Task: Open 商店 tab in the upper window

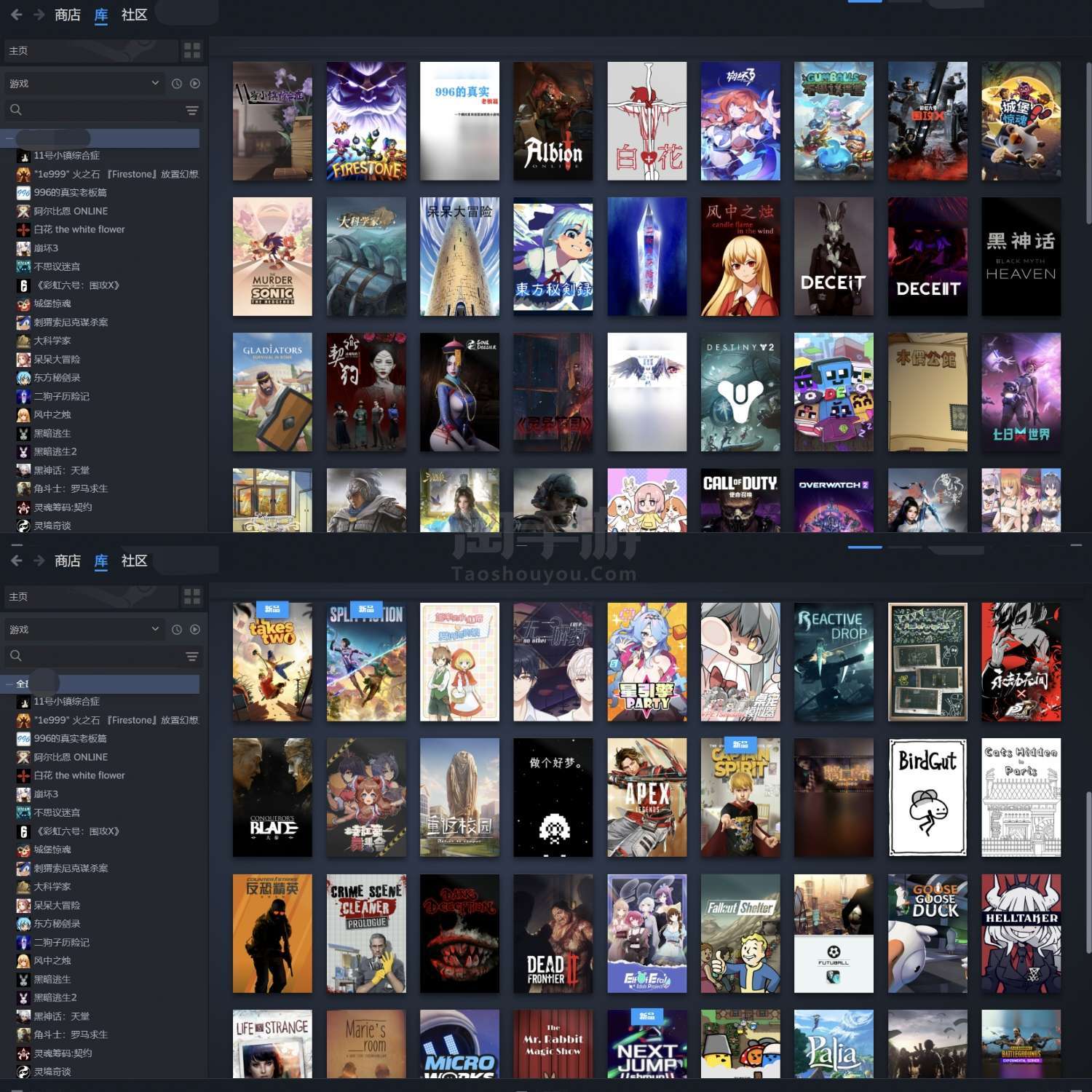Action: pos(68,15)
